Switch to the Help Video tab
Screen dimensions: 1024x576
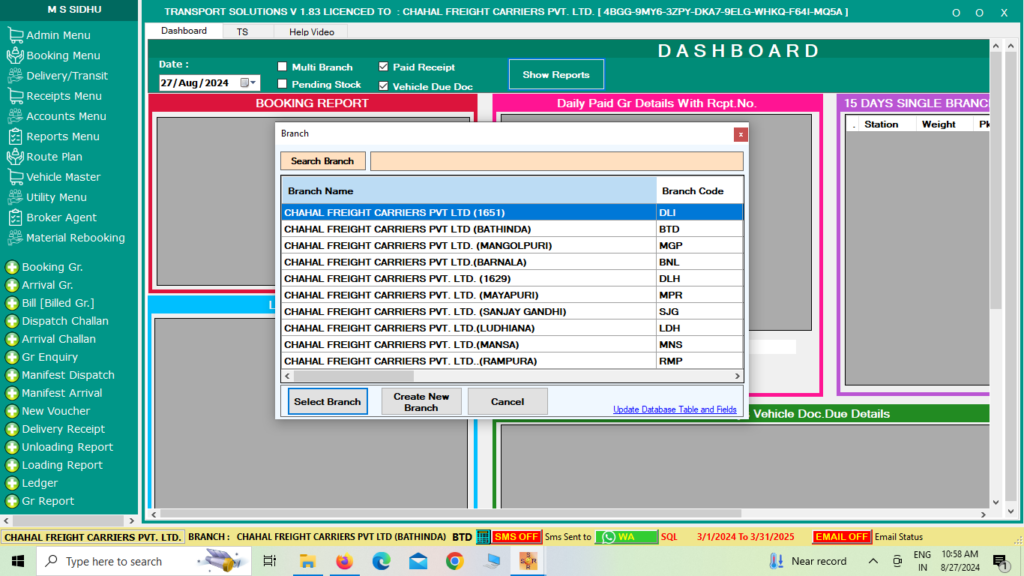coord(312,32)
